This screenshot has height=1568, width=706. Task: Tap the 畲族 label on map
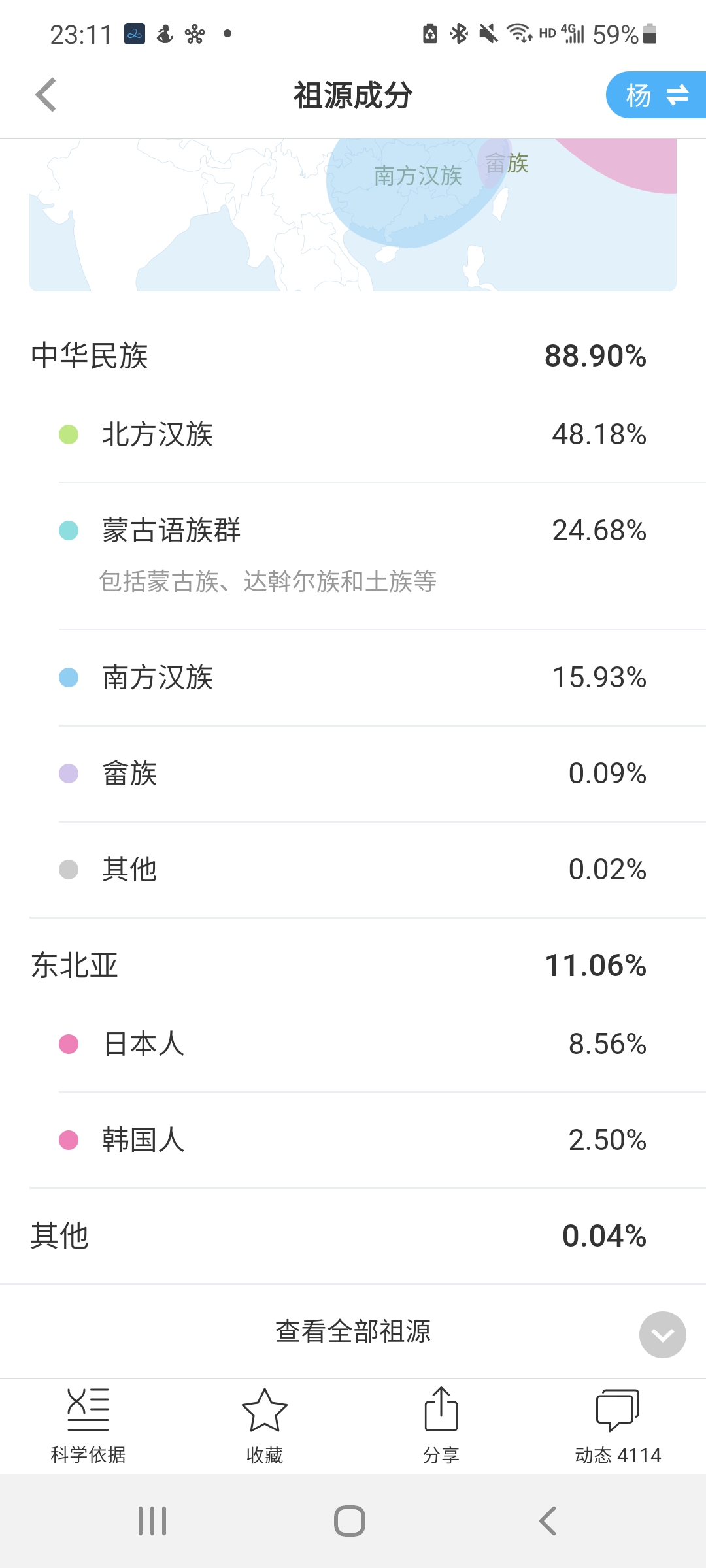coord(507,163)
